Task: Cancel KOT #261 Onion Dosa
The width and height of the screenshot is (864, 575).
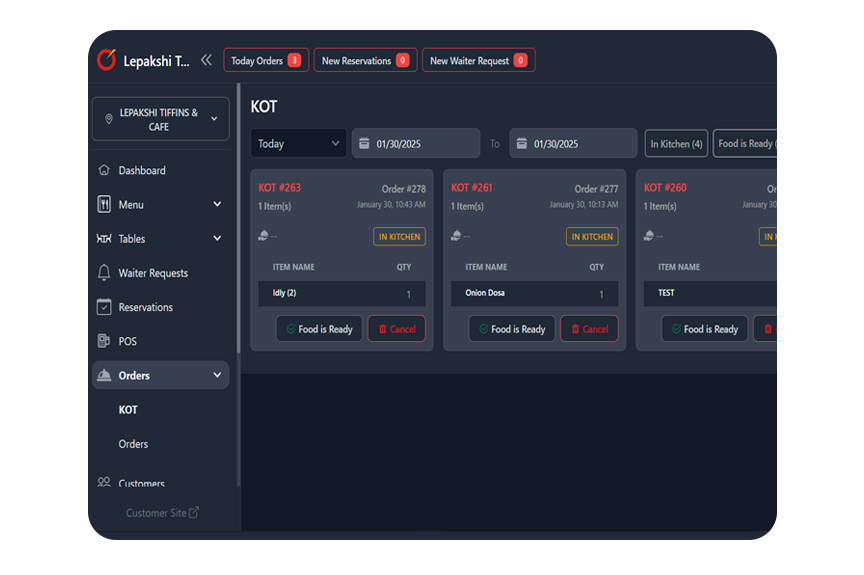Action: point(589,329)
